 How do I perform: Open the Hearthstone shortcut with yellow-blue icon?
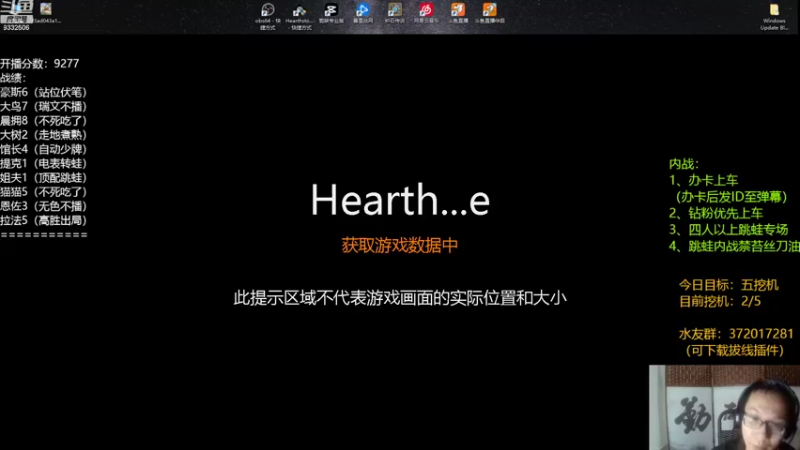(x=299, y=16)
